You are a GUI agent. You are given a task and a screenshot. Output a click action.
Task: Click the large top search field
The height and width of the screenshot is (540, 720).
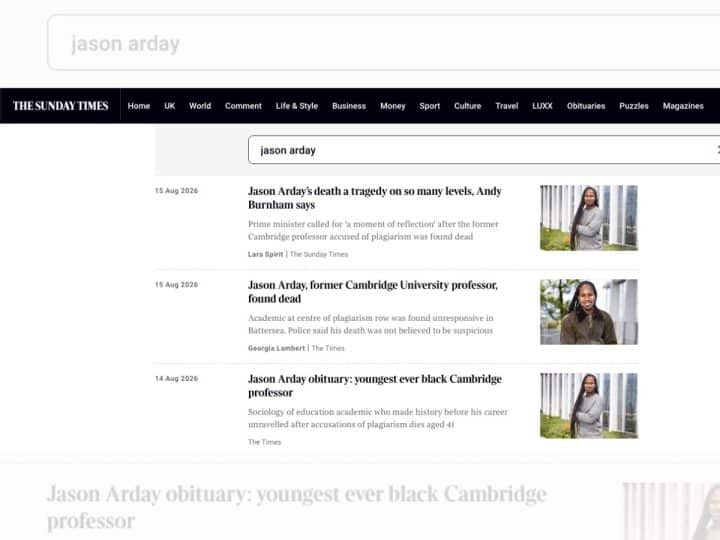click(x=383, y=43)
